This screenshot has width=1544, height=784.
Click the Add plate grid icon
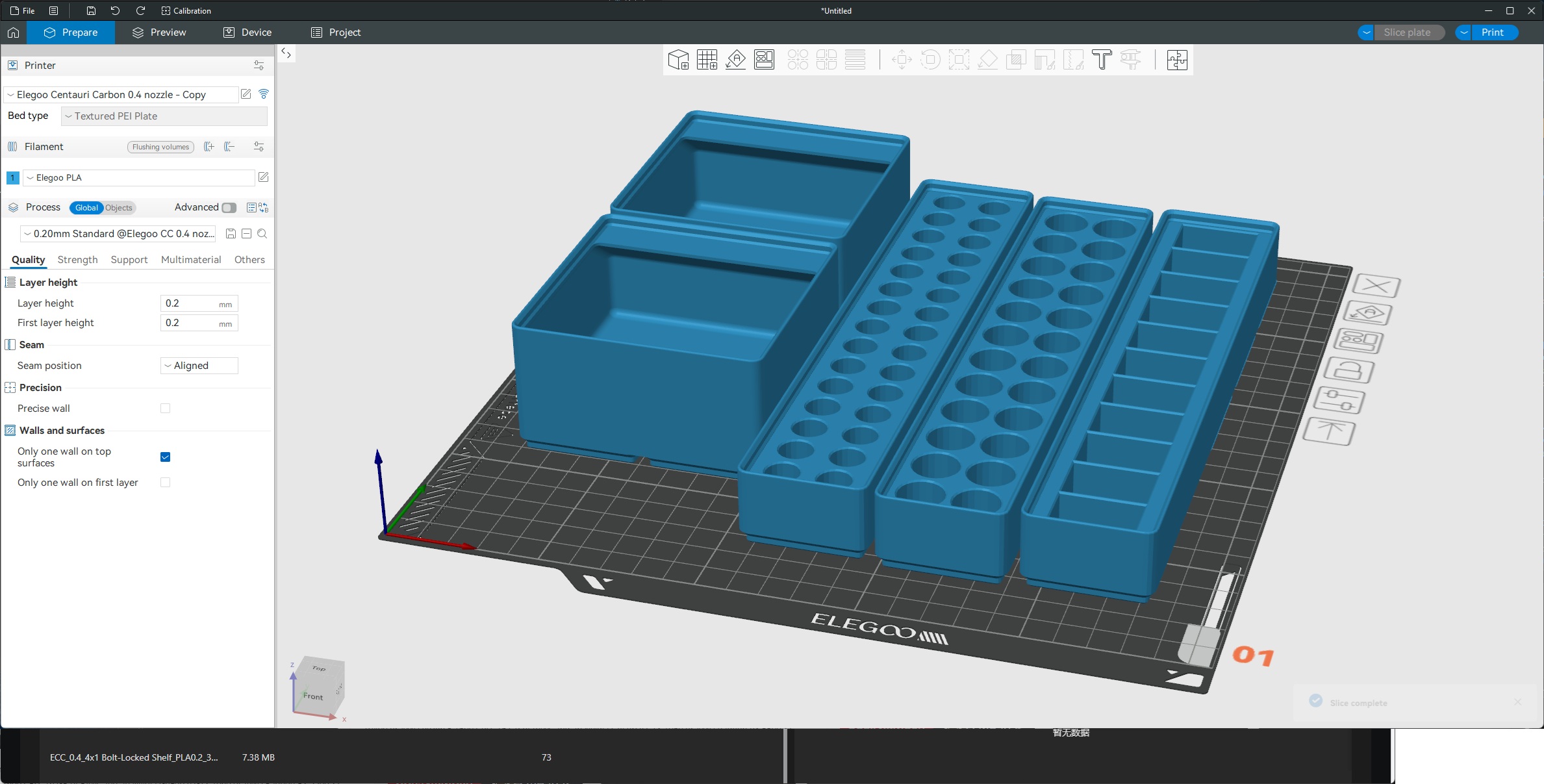click(x=707, y=60)
